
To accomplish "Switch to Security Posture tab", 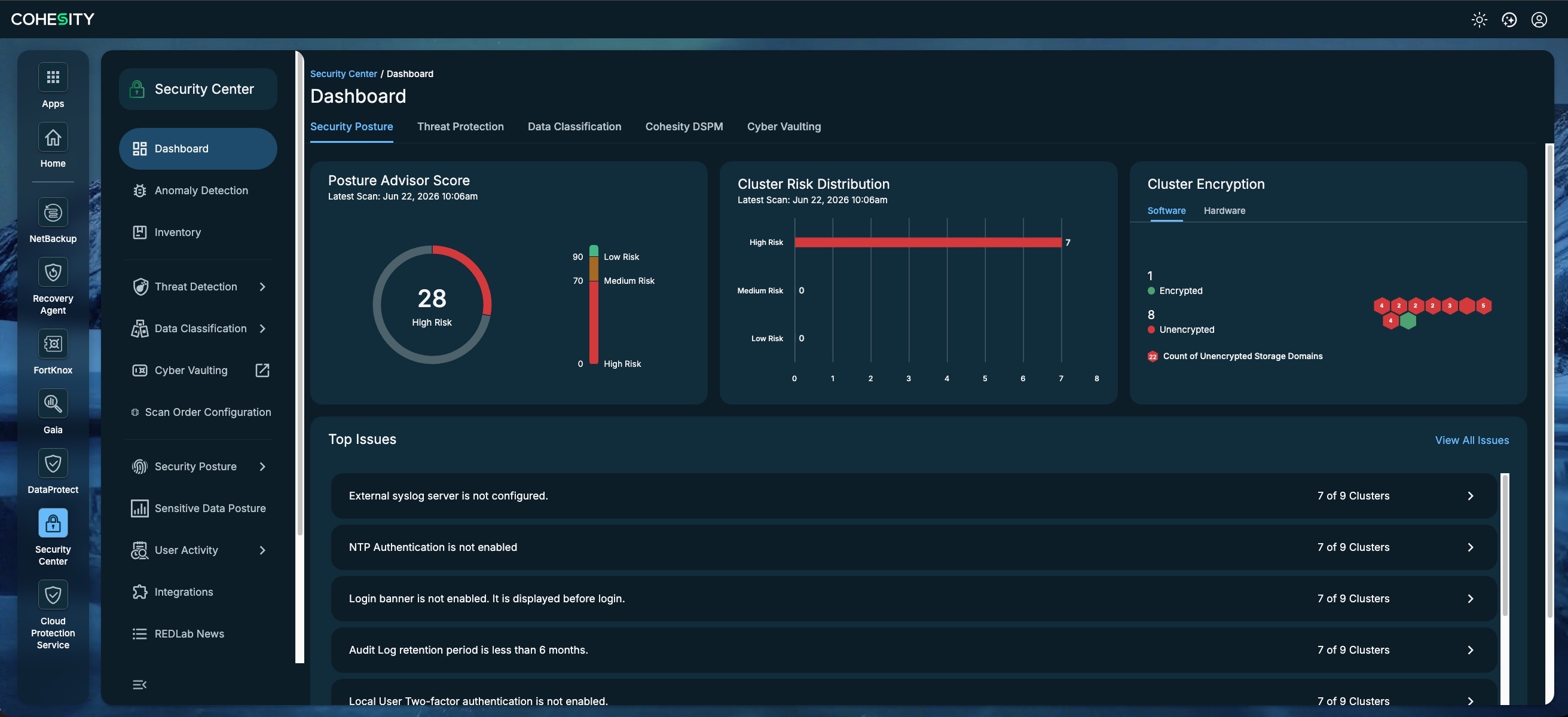I will [x=351, y=127].
